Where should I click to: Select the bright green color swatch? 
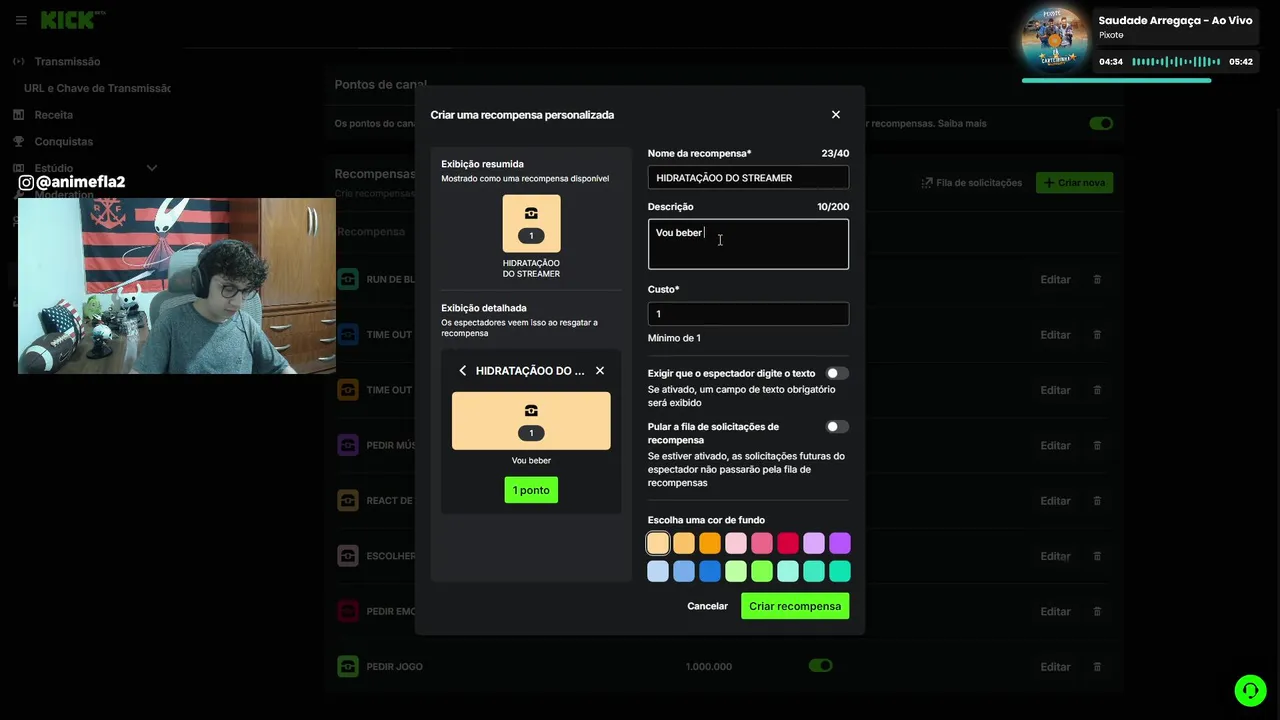click(762, 571)
